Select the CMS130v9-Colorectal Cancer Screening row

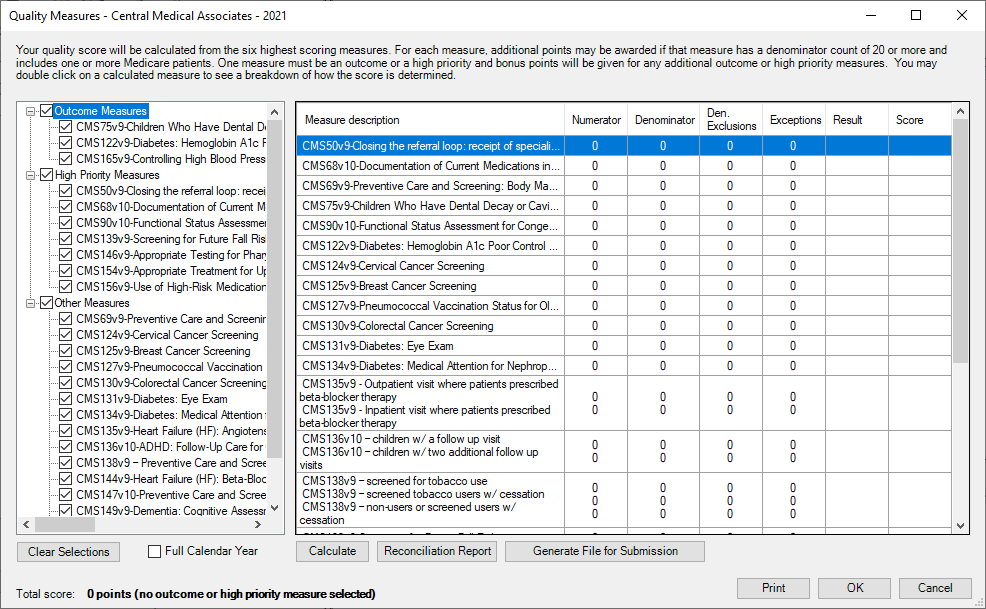(429, 326)
